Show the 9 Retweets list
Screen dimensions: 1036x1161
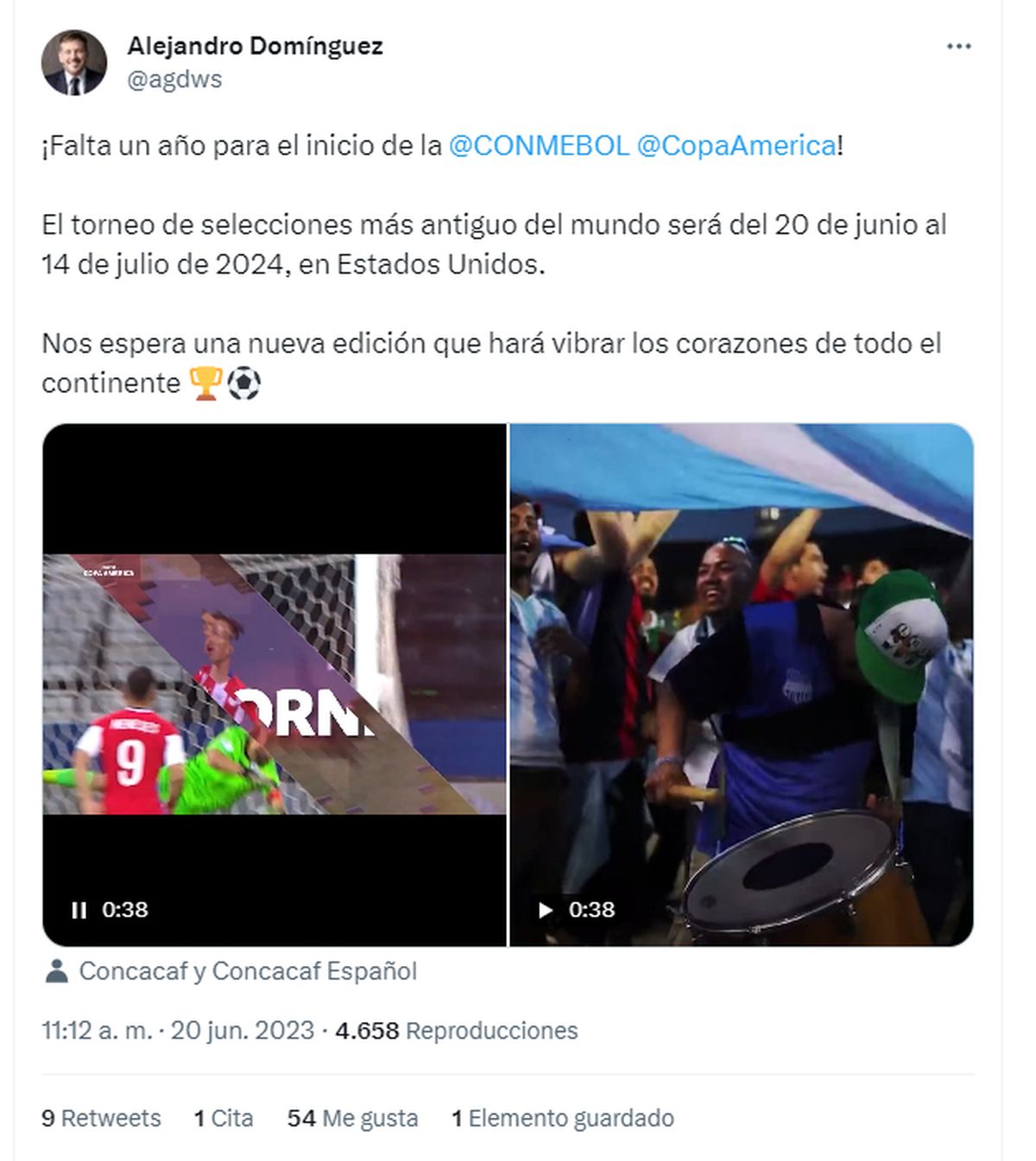point(101,1119)
